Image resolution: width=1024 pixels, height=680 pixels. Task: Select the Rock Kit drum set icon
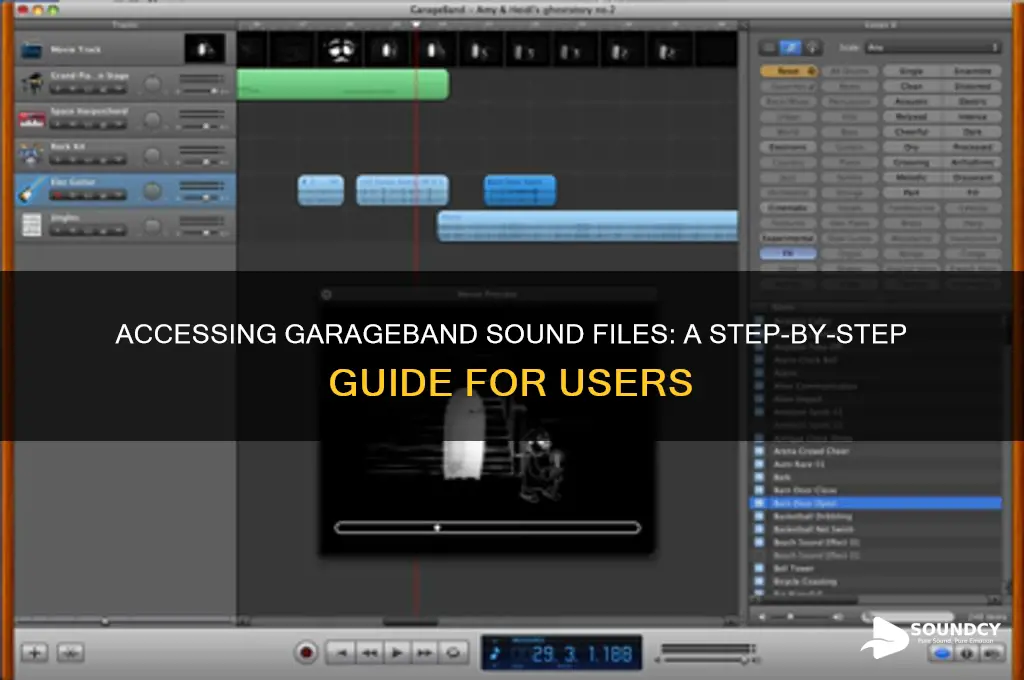click(x=31, y=155)
